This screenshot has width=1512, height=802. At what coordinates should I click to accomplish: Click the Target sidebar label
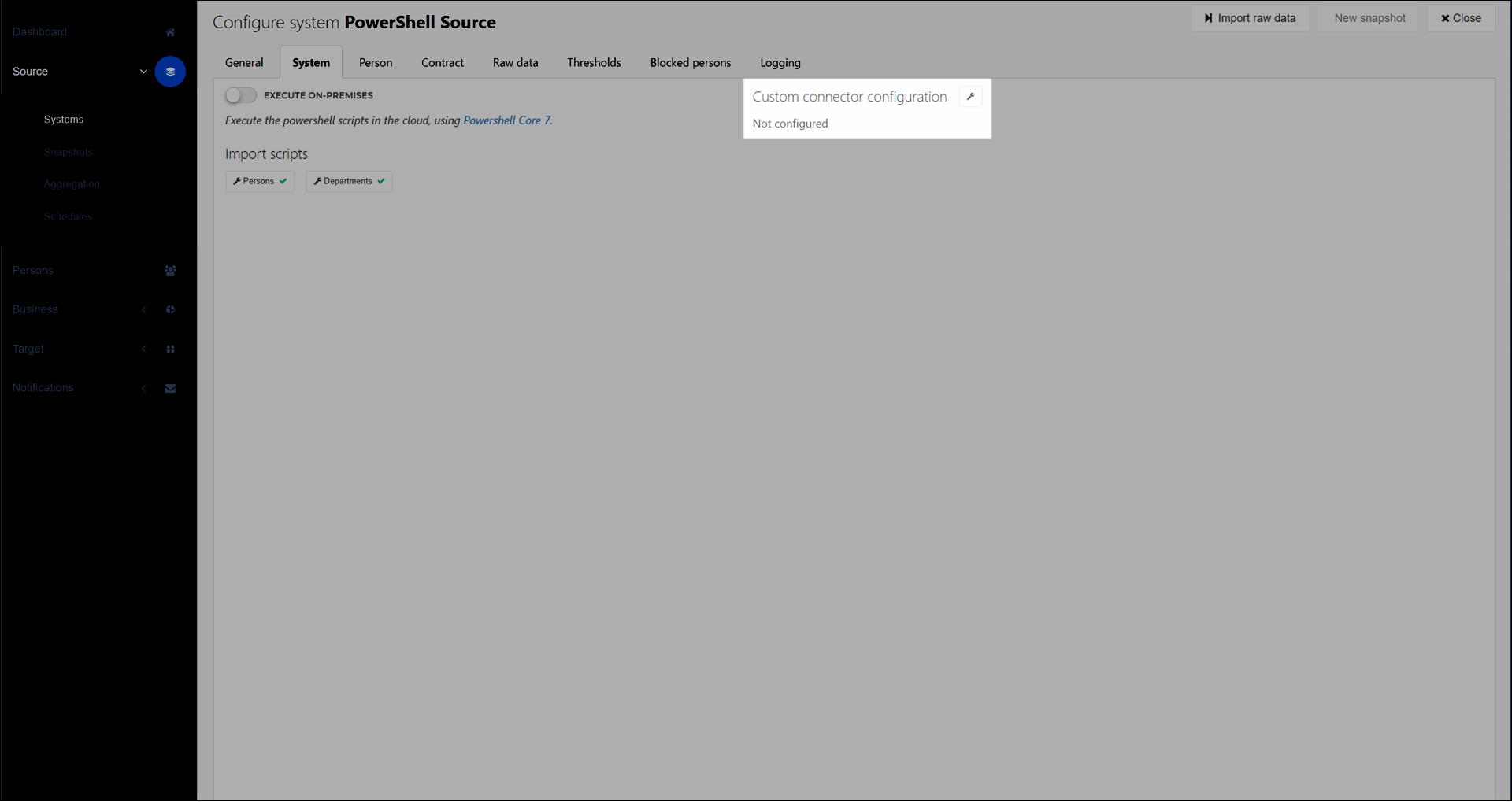(x=28, y=349)
